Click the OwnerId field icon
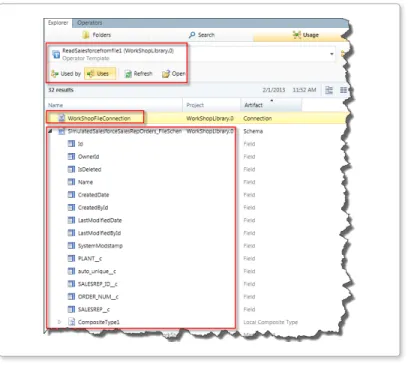408x366 pixels. [x=71, y=156]
